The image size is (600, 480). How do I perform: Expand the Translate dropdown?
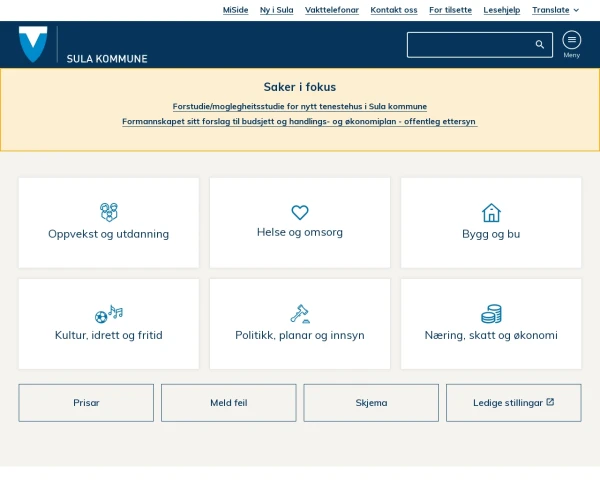click(555, 10)
